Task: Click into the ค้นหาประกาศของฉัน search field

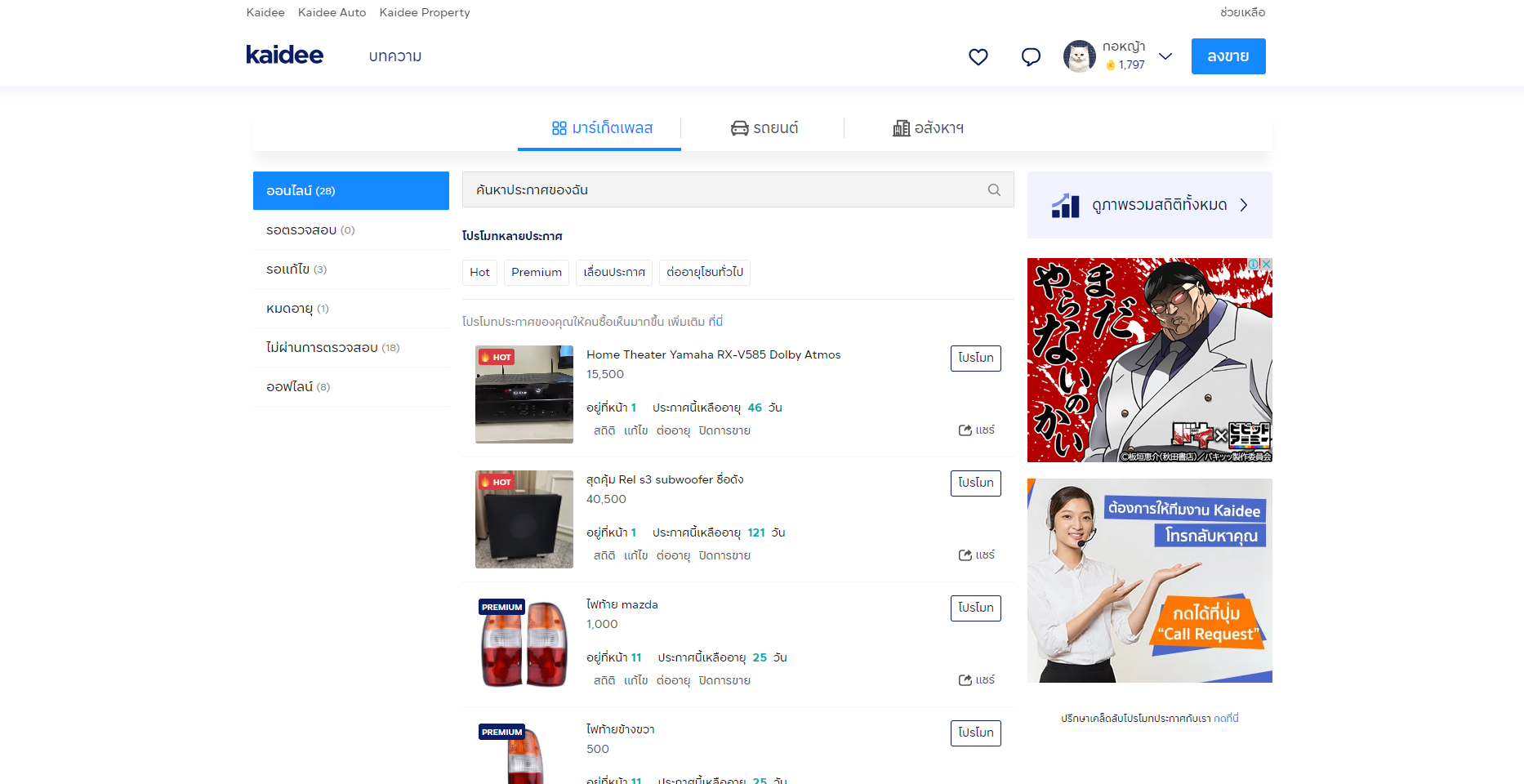Action: [x=738, y=189]
